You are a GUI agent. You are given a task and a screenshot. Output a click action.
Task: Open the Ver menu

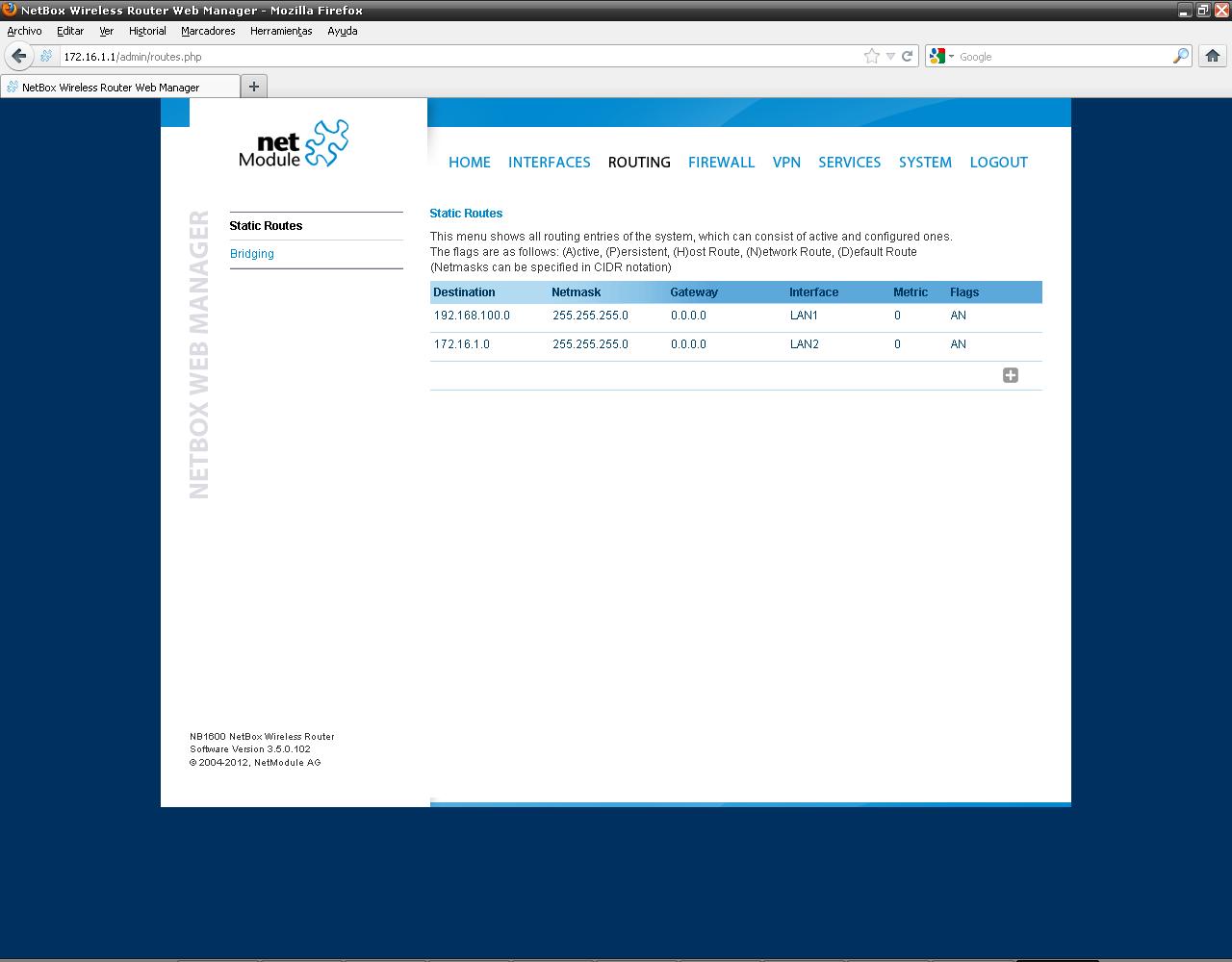click(106, 31)
